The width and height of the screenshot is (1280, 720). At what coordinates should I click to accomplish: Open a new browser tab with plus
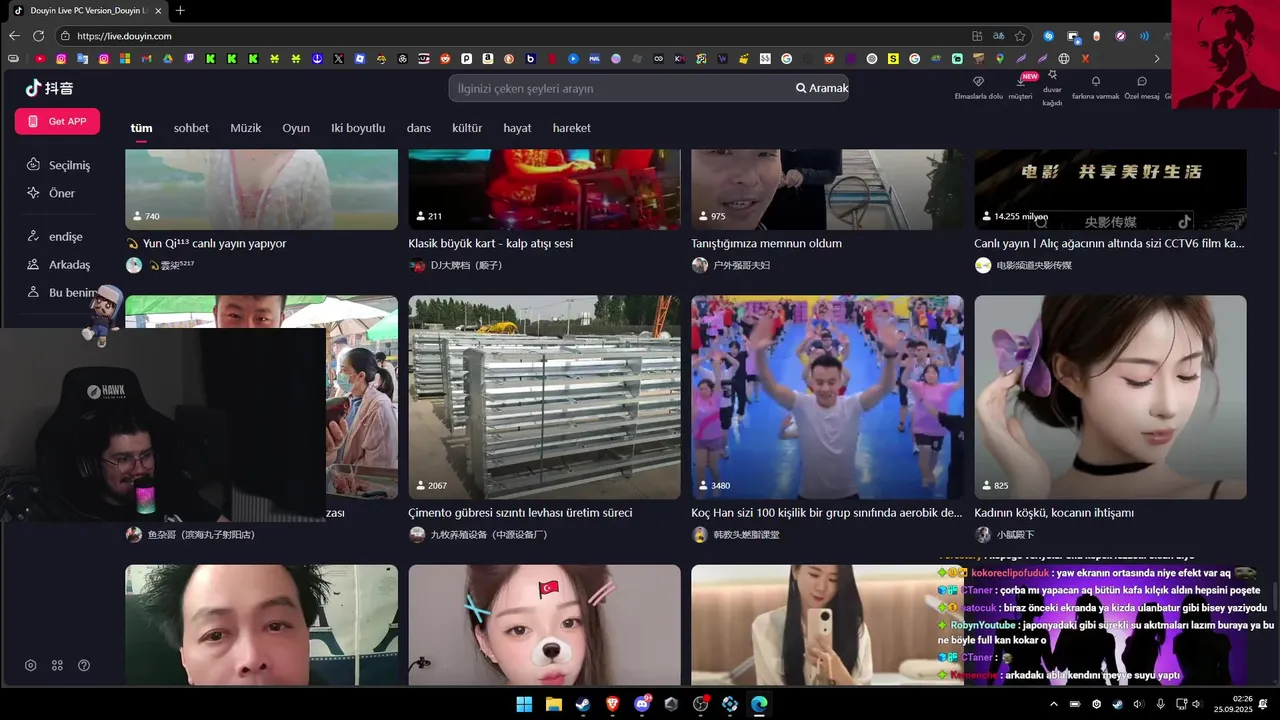click(180, 11)
